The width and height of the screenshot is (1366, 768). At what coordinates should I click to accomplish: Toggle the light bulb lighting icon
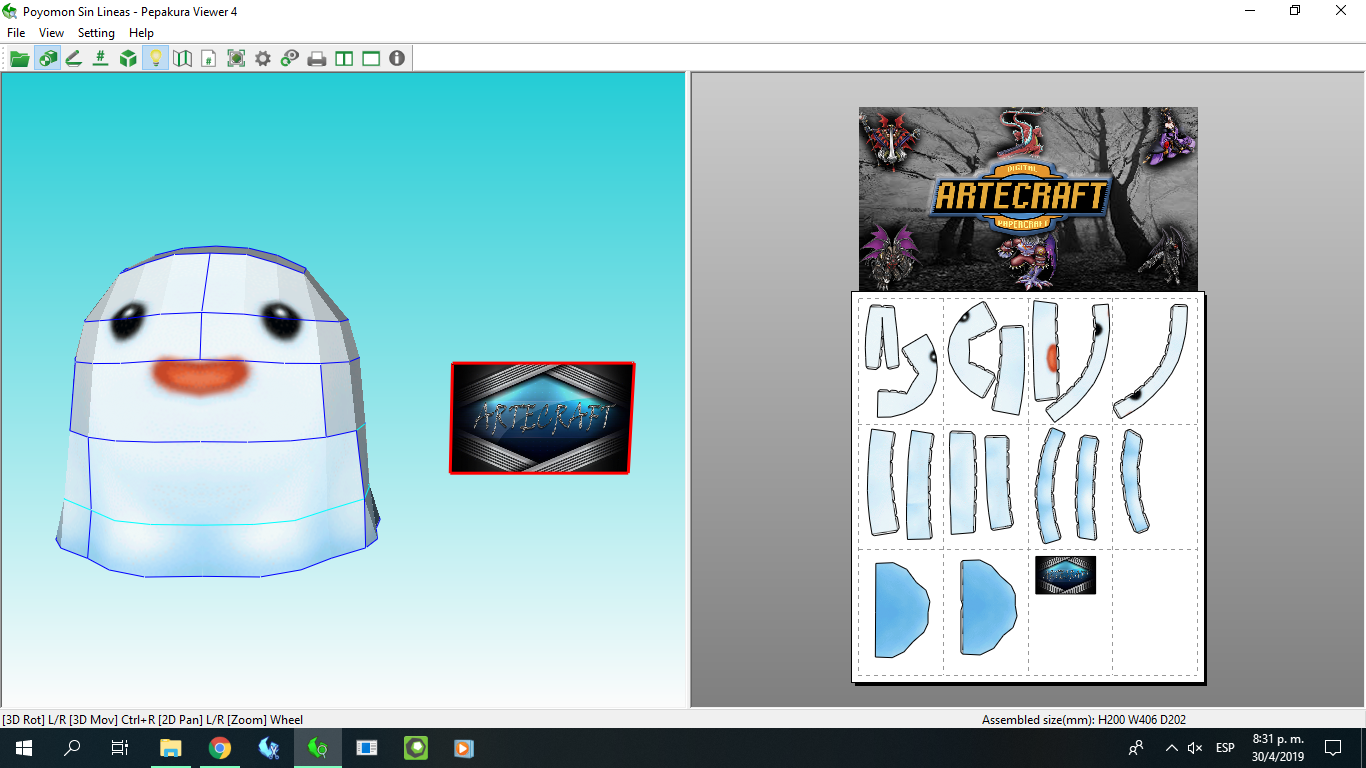pyautogui.click(x=155, y=59)
